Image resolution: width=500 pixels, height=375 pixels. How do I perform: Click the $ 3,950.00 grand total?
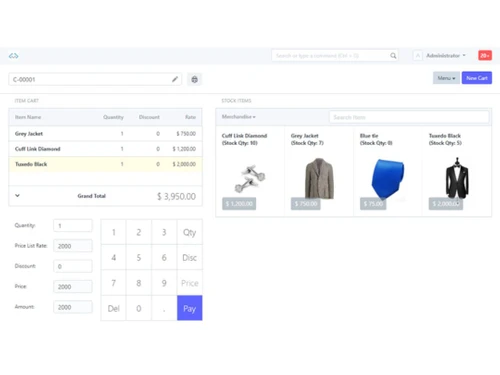point(176,196)
